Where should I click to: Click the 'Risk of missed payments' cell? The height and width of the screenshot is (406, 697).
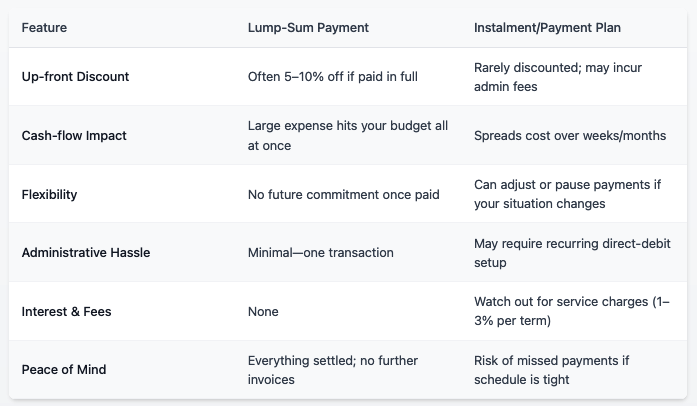(x=551, y=370)
